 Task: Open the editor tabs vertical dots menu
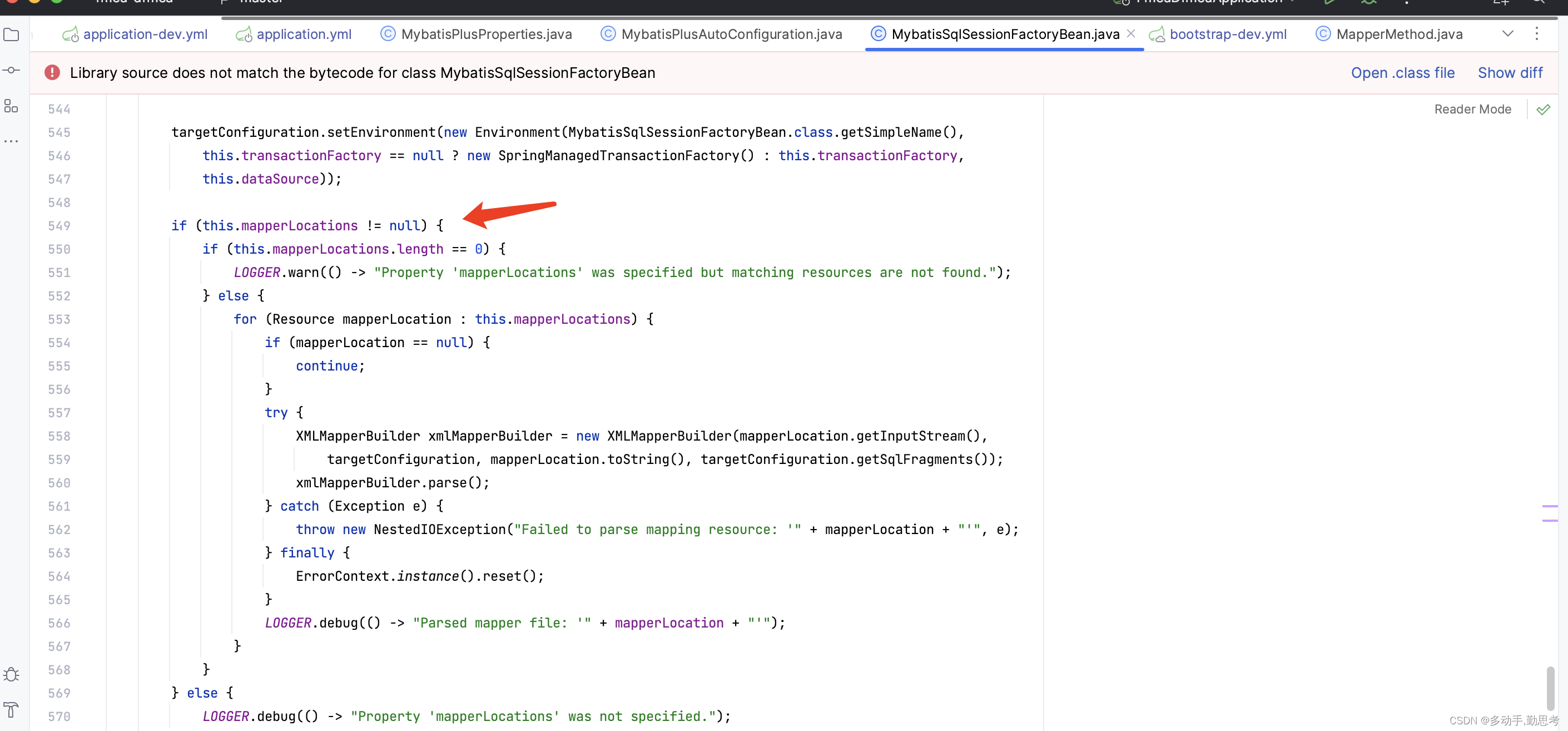click(x=1536, y=34)
